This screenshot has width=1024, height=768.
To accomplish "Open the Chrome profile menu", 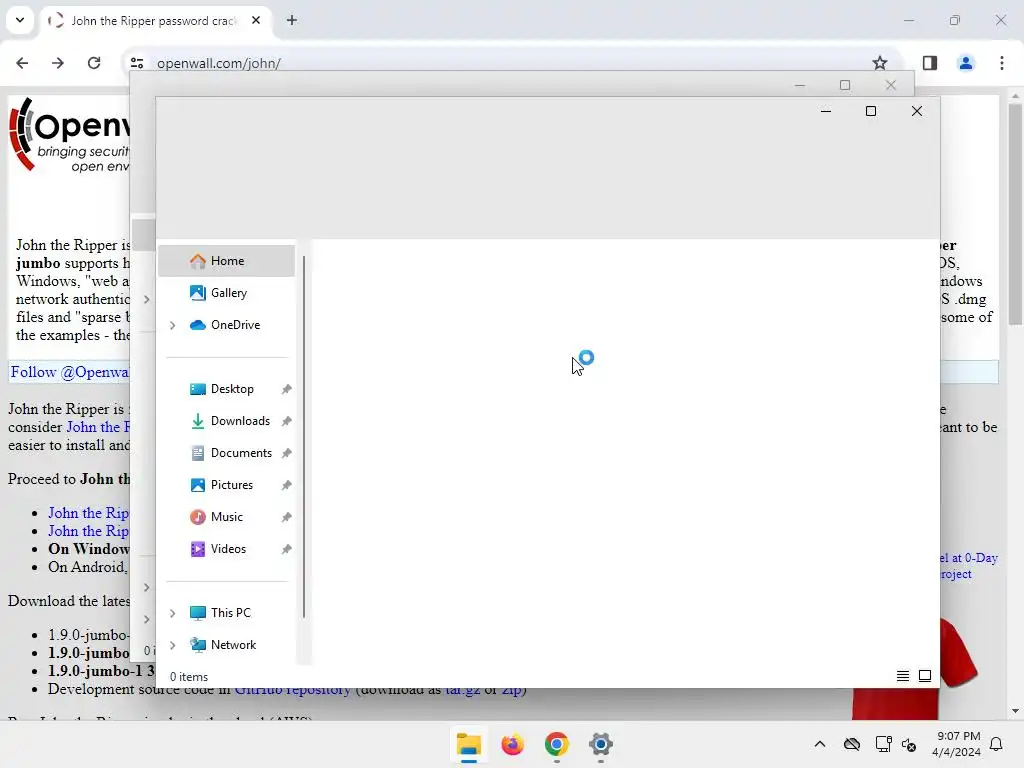I will pyautogui.click(x=966, y=63).
